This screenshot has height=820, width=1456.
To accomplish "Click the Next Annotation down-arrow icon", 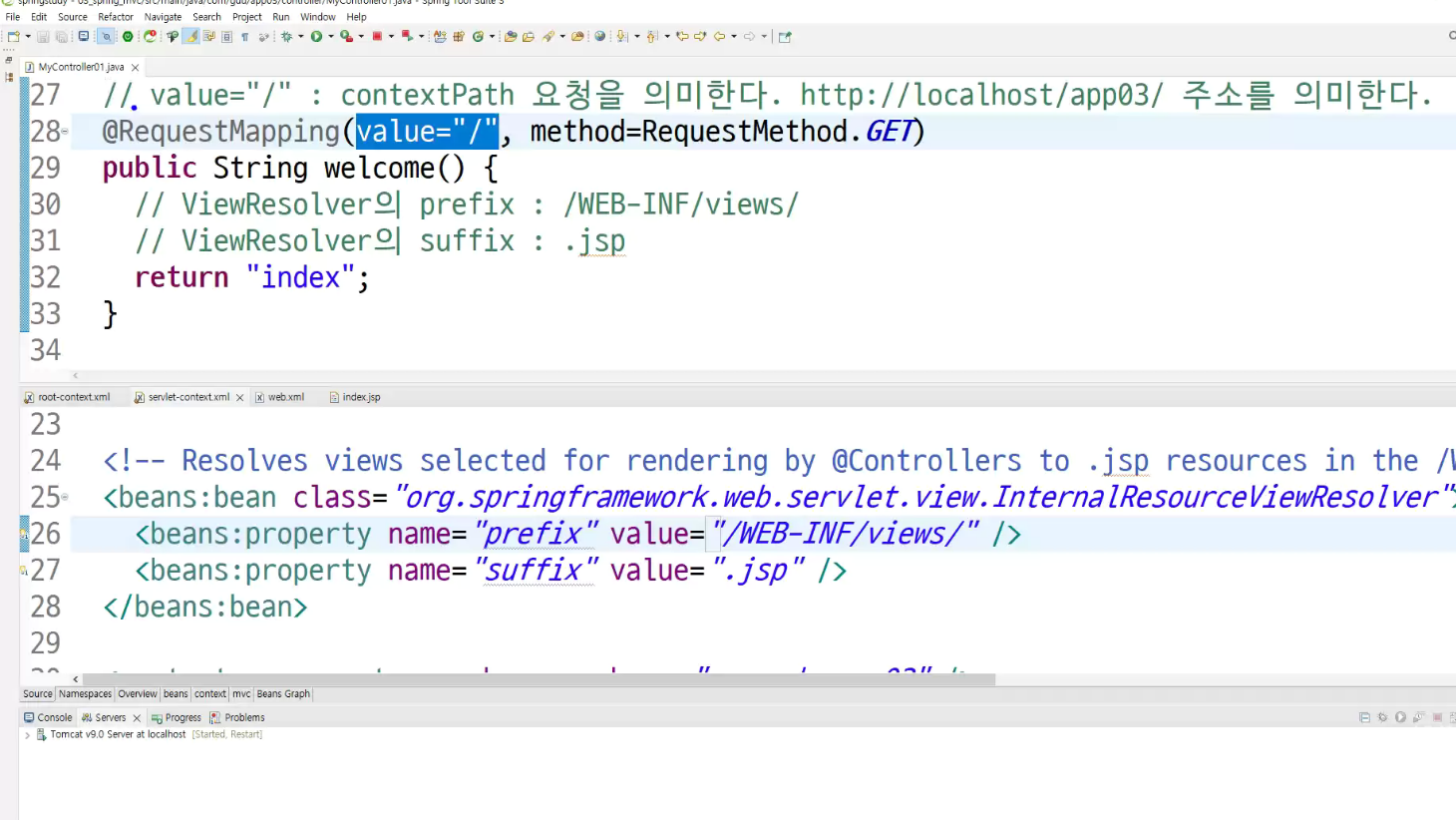I will tap(621, 37).
